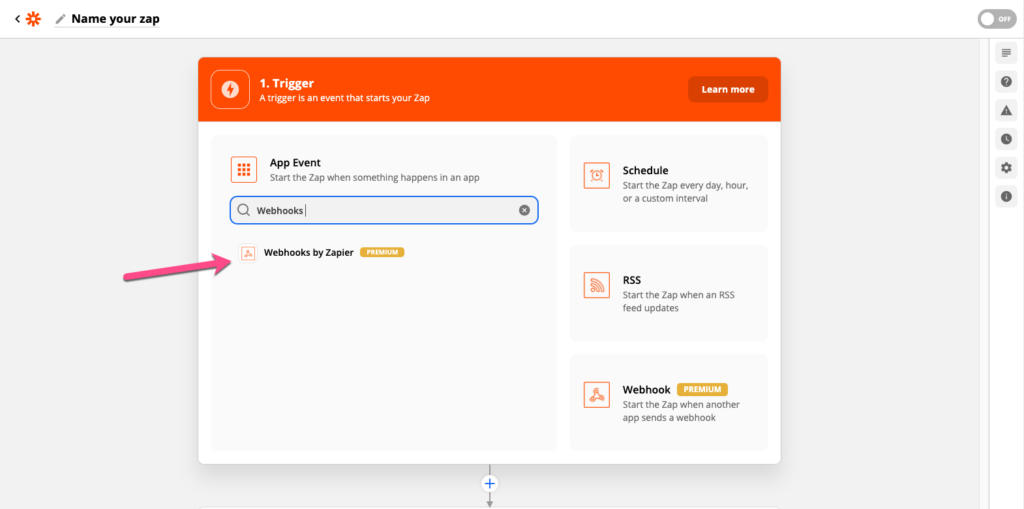Click the lightning bolt Trigger icon

pyautogui.click(x=230, y=90)
